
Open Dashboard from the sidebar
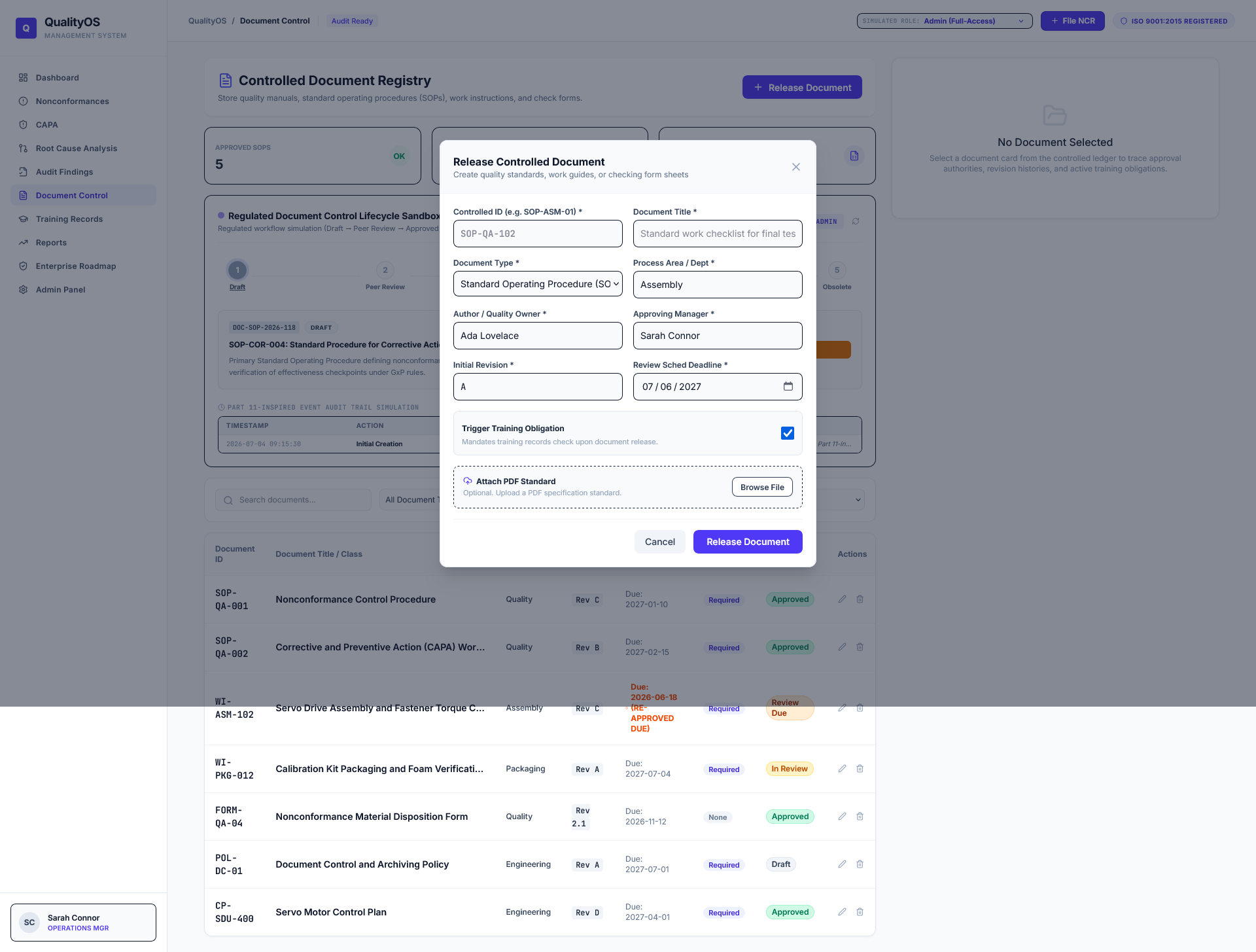(83, 78)
